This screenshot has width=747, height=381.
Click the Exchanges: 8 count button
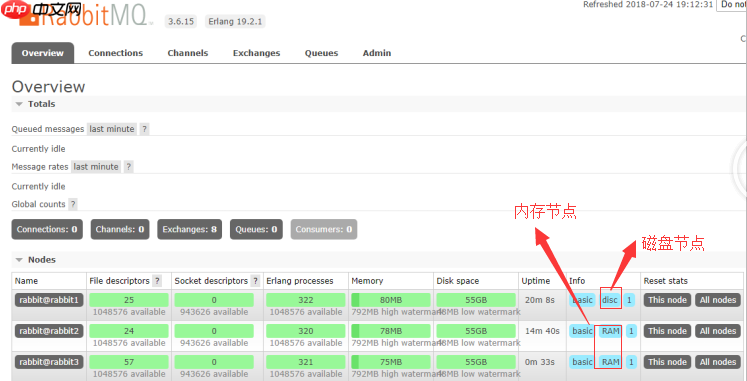pyautogui.click(x=190, y=229)
